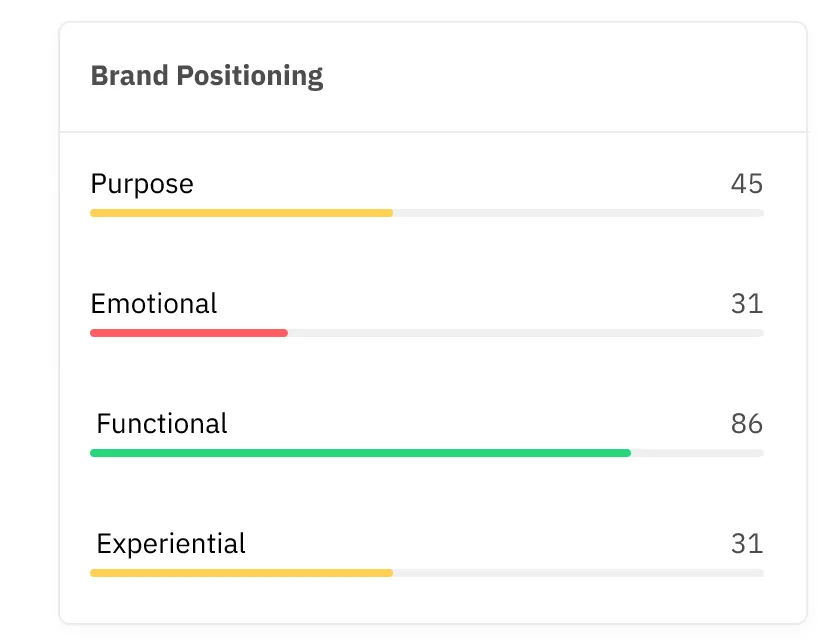Click the unfilled gray part of Emotional bar
The height and width of the screenshot is (640, 822).
pos(526,333)
